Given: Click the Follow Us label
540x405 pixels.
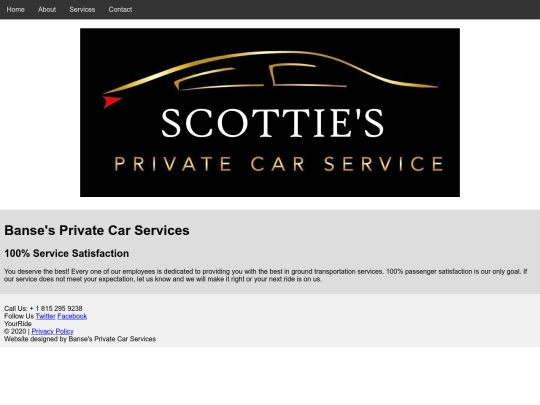Looking at the screenshot, I should tap(19, 316).
